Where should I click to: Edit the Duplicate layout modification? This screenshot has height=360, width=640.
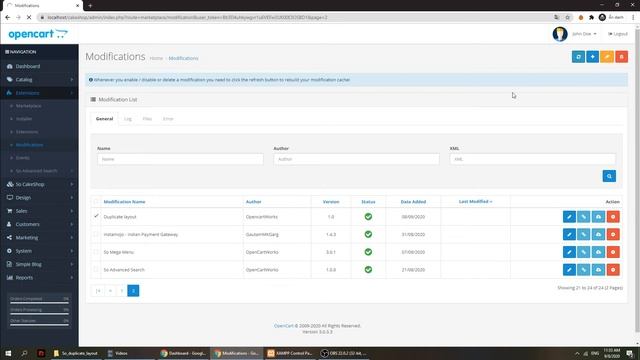[x=569, y=217]
